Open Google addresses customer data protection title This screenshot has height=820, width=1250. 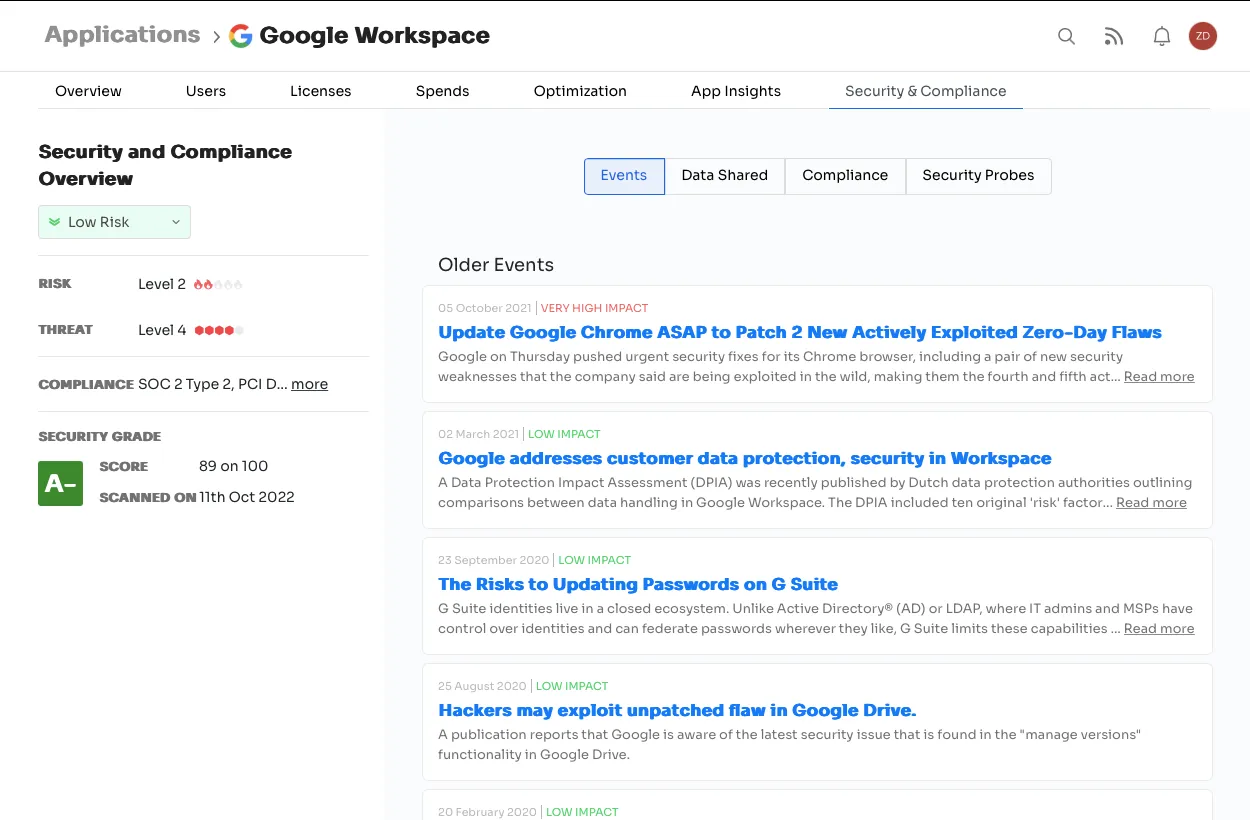click(x=745, y=458)
